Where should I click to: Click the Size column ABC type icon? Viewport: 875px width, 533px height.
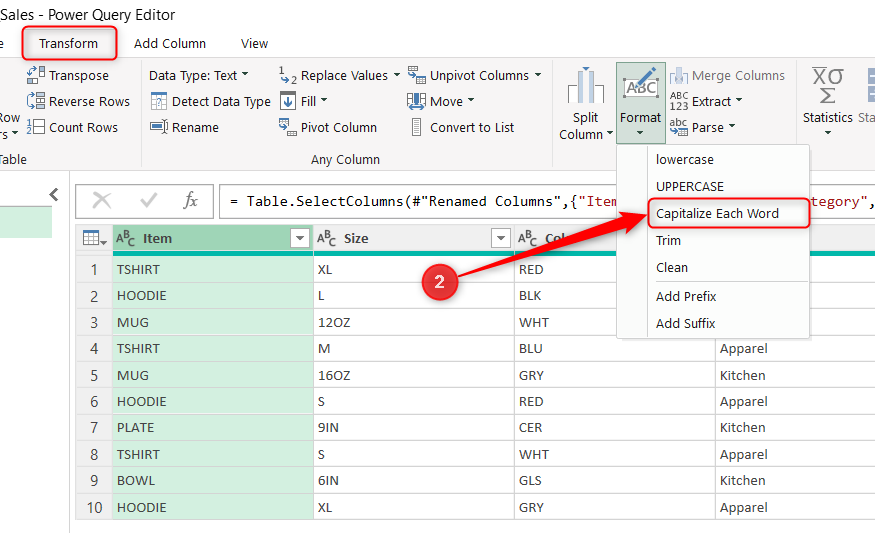[x=326, y=238]
